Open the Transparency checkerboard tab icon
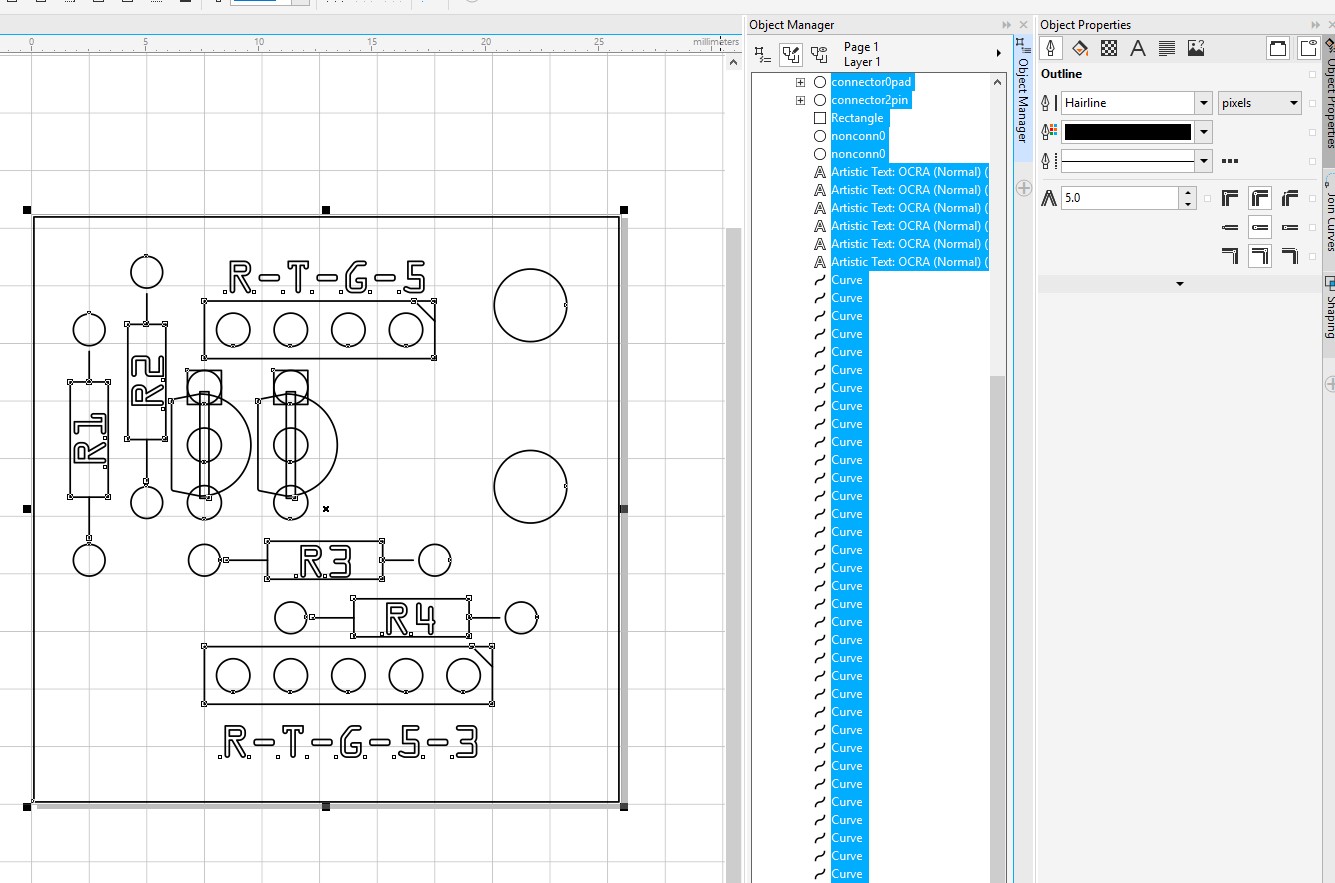Viewport: 1335px width, 883px height. click(x=1109, y=48)
